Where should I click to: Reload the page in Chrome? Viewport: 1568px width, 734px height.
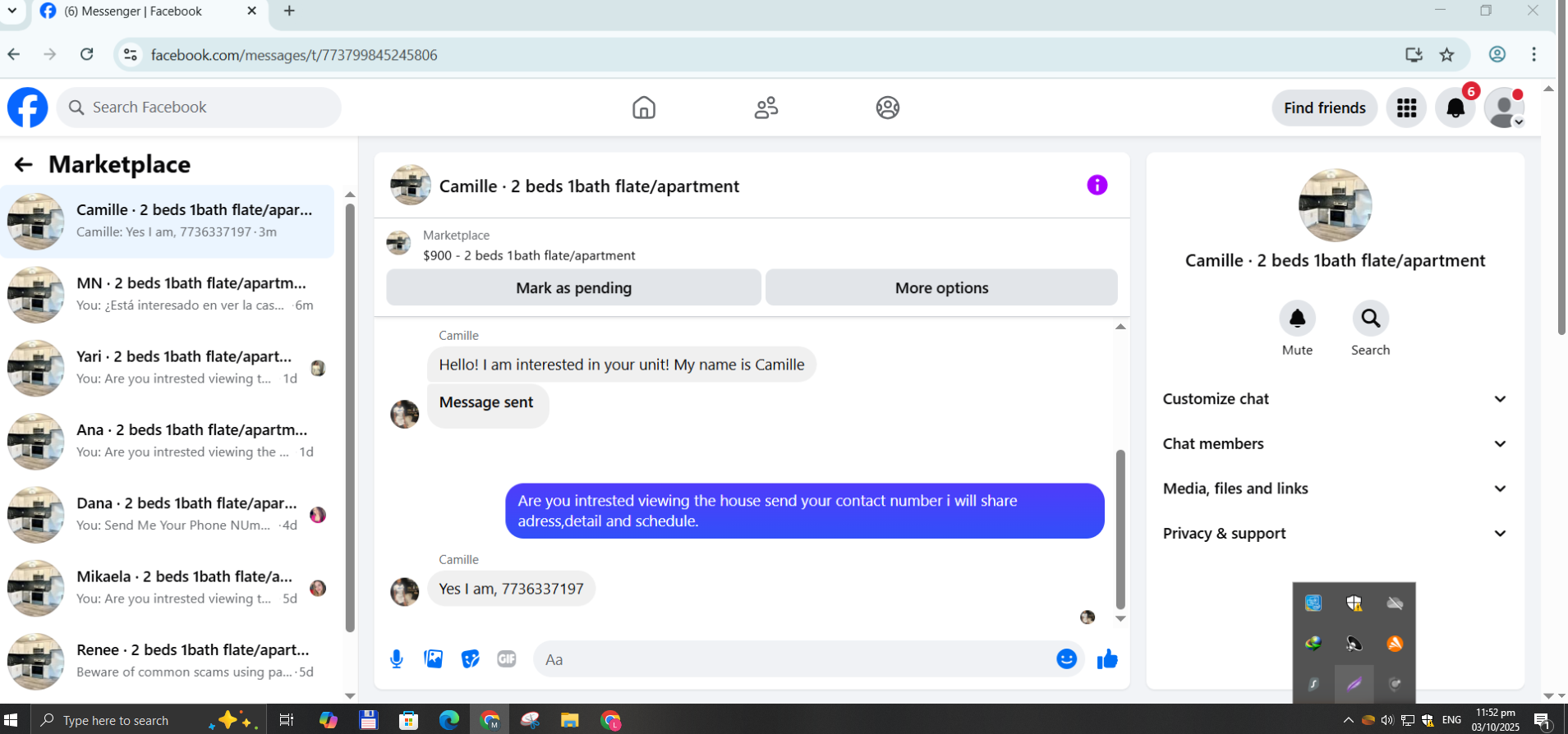click(x=87, y=54)
